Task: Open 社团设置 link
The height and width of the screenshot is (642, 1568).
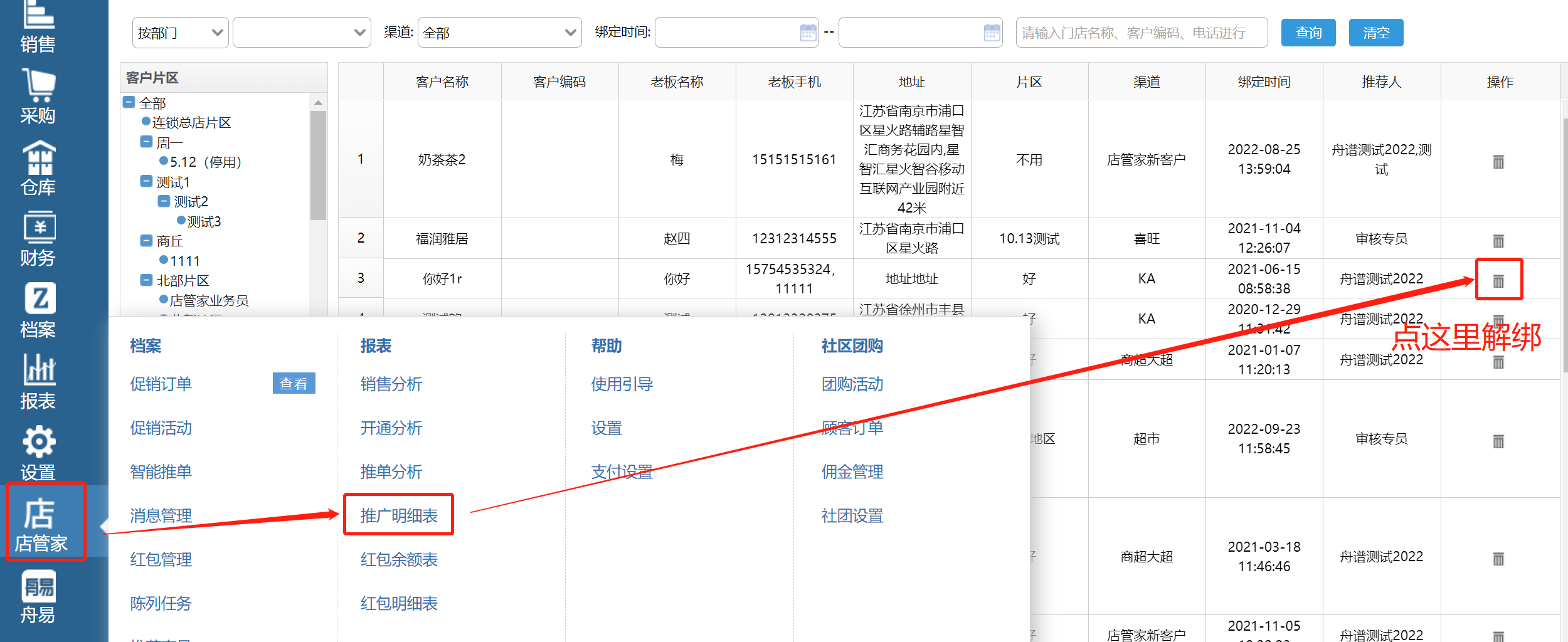Action: pyautogui.click(x=852, y=515)
